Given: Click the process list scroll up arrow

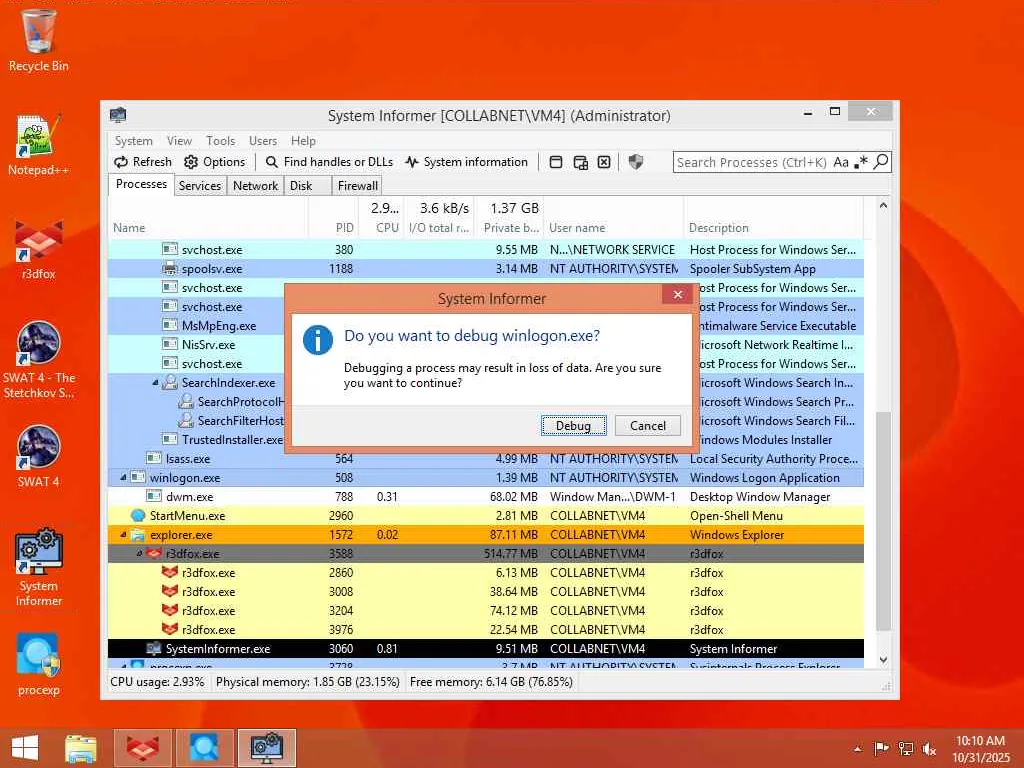Looking at the screenshot, I should [883, 206].
